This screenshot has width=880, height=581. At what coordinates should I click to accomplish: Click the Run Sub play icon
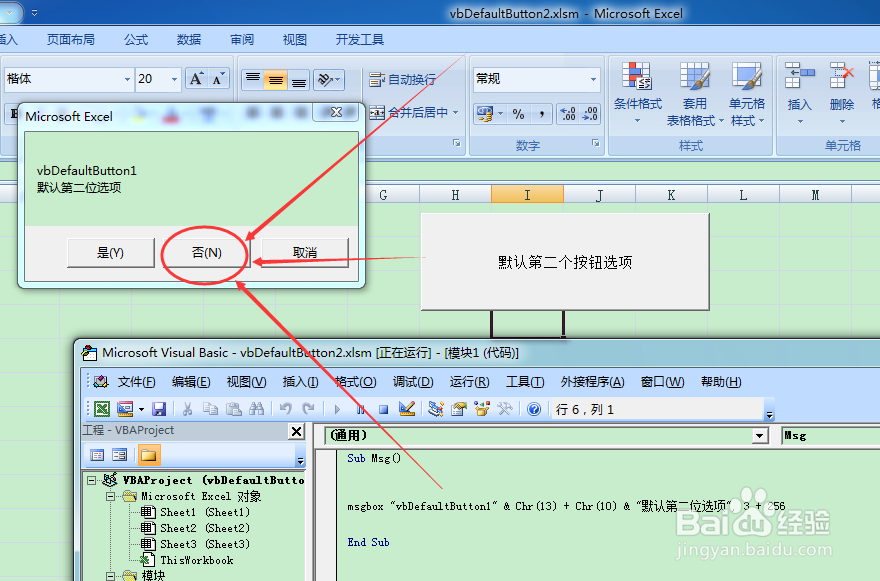coord(337,409)
